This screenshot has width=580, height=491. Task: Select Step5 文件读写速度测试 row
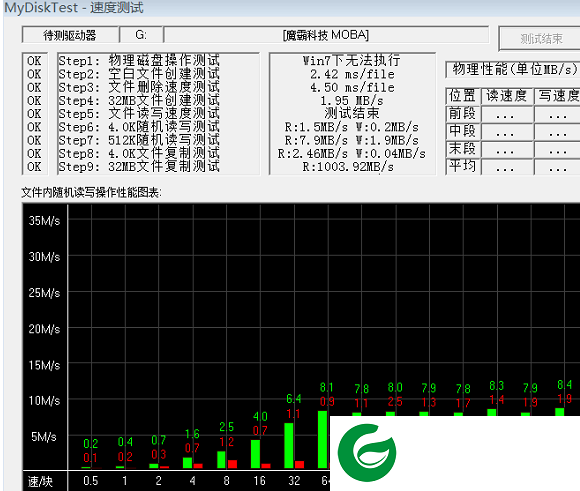point(139,114)
